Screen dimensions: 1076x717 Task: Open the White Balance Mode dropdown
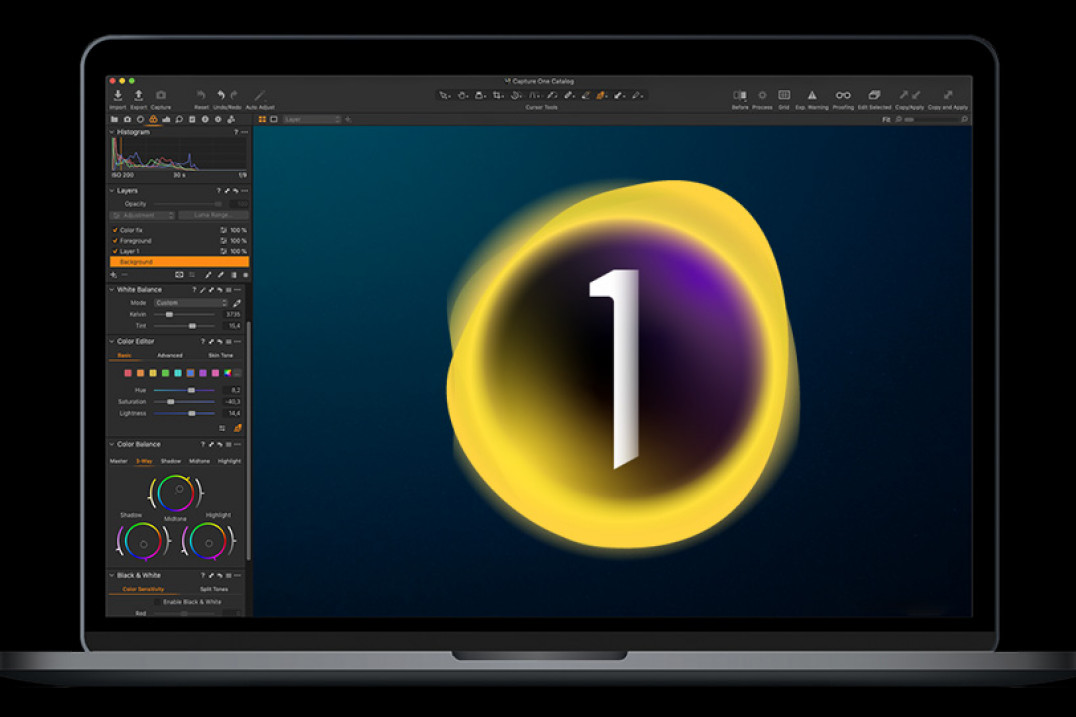tap(191, 302)
